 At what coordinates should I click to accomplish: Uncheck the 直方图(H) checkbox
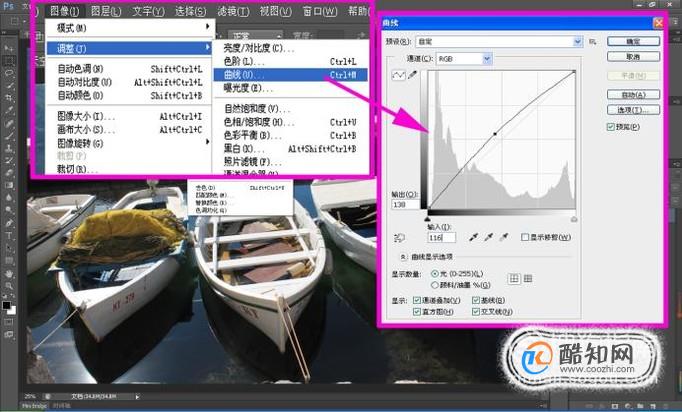click(x=417, y=312)
